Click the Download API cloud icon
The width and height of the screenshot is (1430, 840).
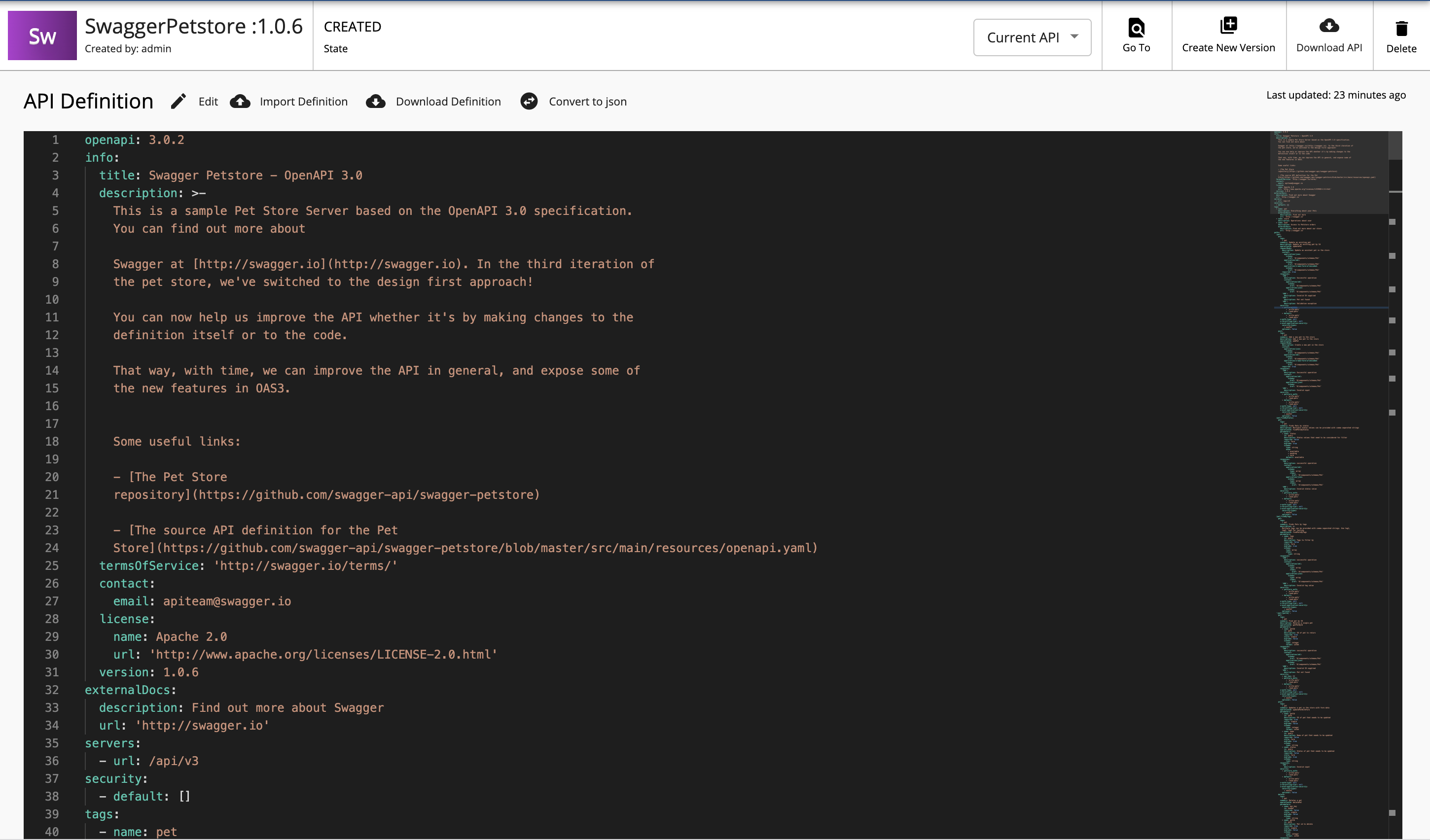(x=1329, y=26)
